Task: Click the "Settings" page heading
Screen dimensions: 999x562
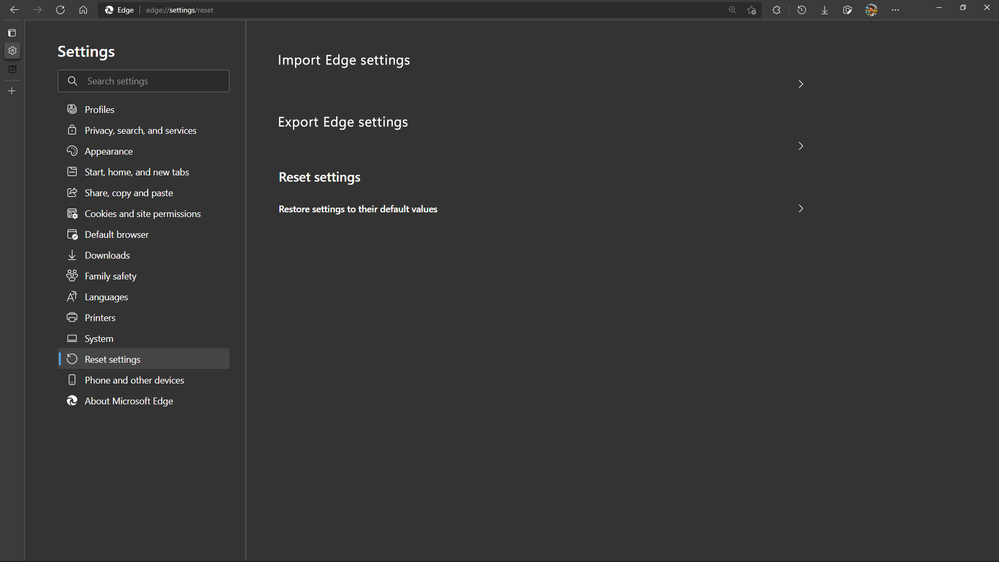Action: [86, 52]
